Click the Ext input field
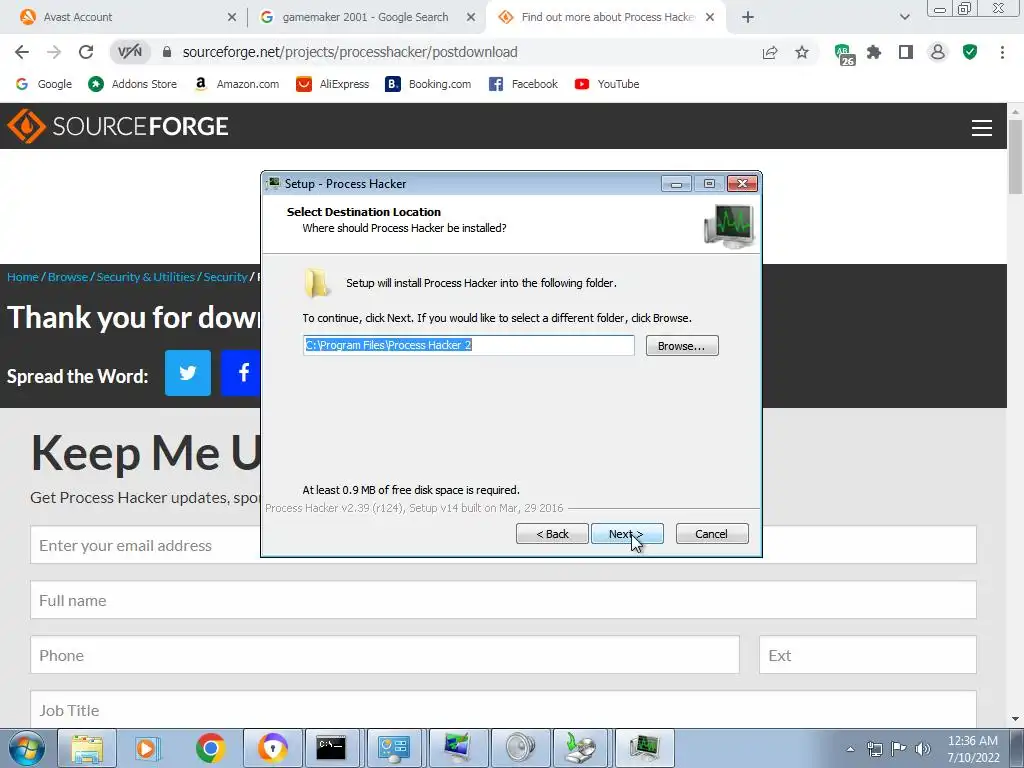Image resolution: width=1024 pixels, height=768 pixels. [x=867, y=655]
